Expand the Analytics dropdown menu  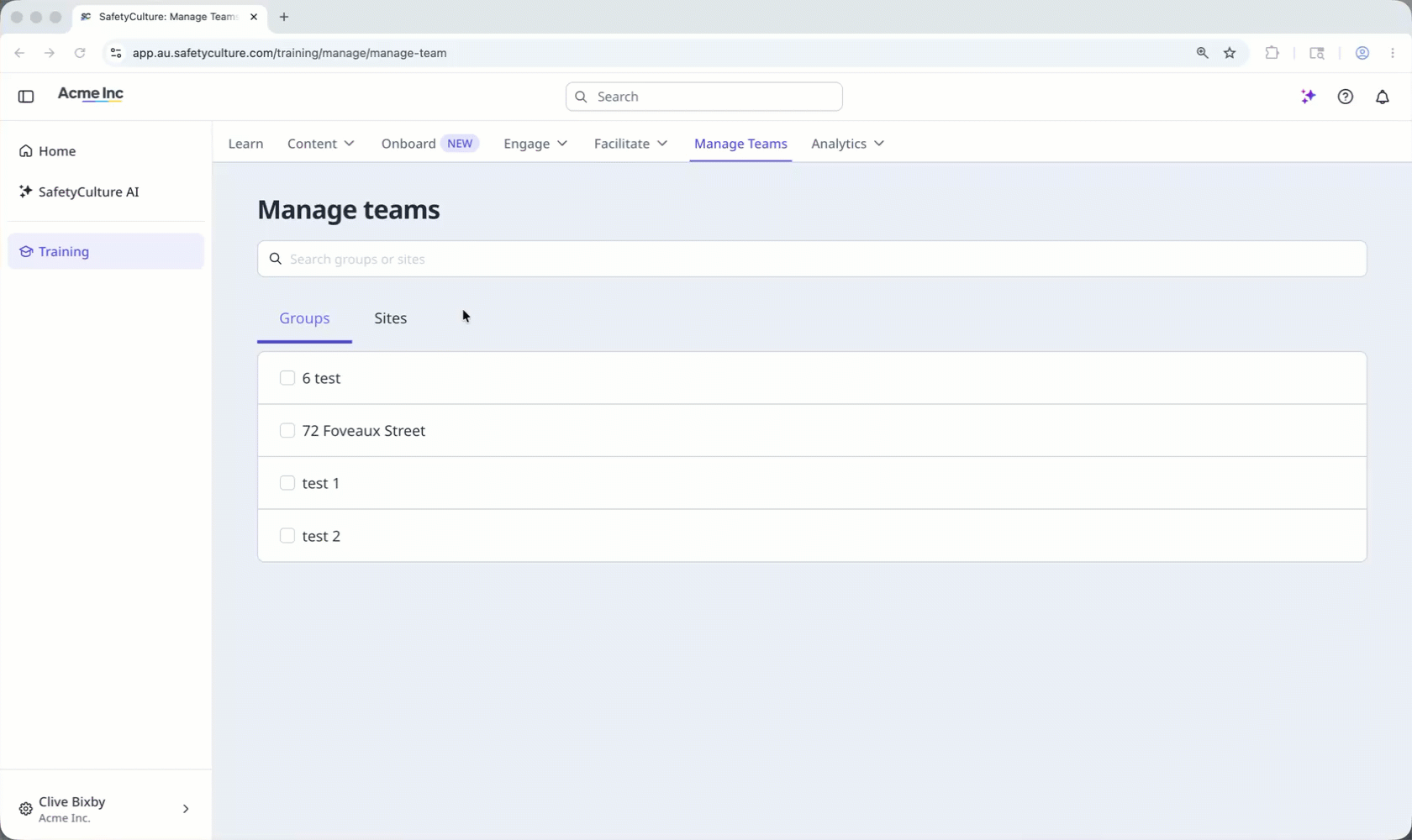[848, 144]
